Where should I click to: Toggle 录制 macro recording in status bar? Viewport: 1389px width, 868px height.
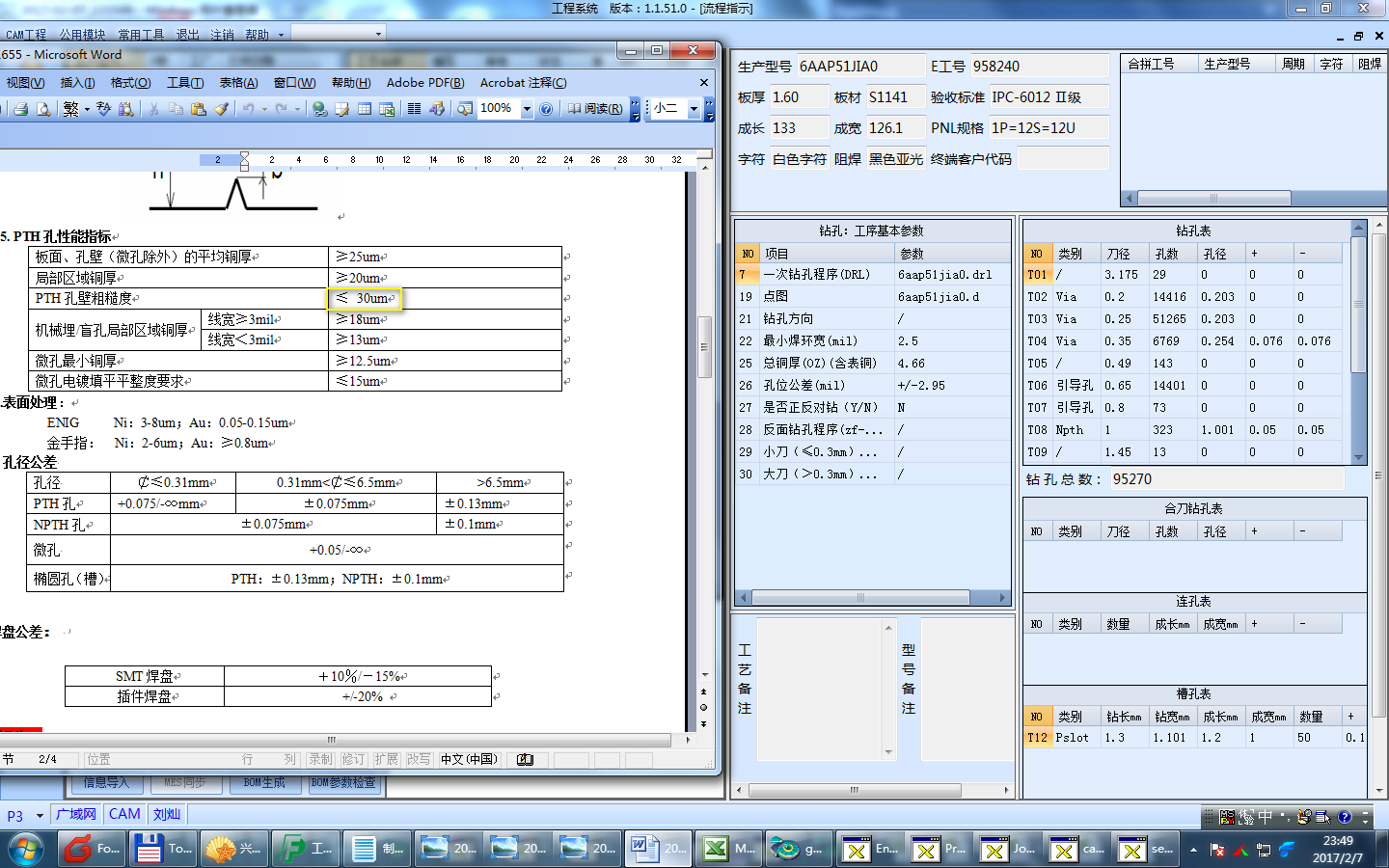pyautogui.click(x=320, y=760)
